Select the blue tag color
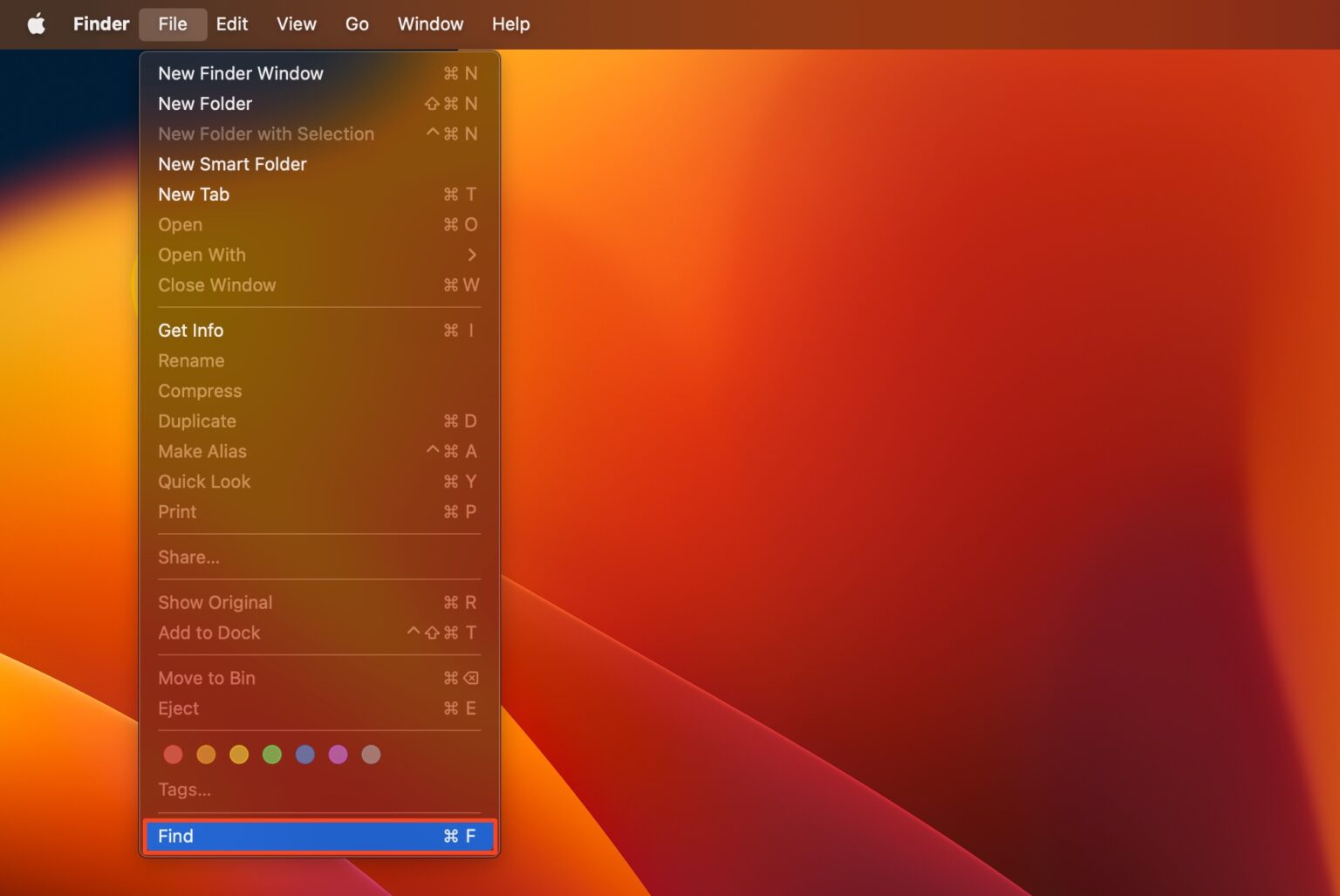The height and width of the screenshot is (896, 1340). (304, 754)
